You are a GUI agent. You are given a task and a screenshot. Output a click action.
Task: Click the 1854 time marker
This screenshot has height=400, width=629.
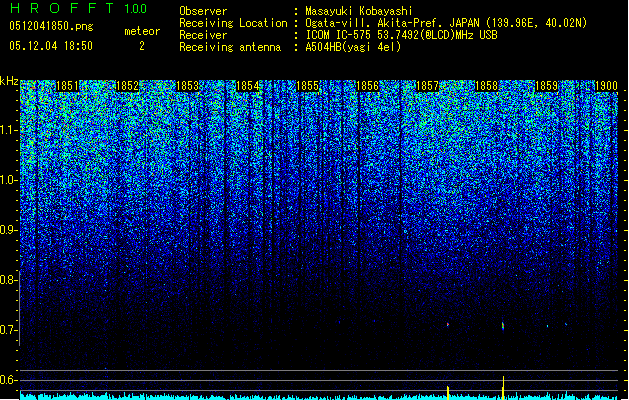[248, 86]
